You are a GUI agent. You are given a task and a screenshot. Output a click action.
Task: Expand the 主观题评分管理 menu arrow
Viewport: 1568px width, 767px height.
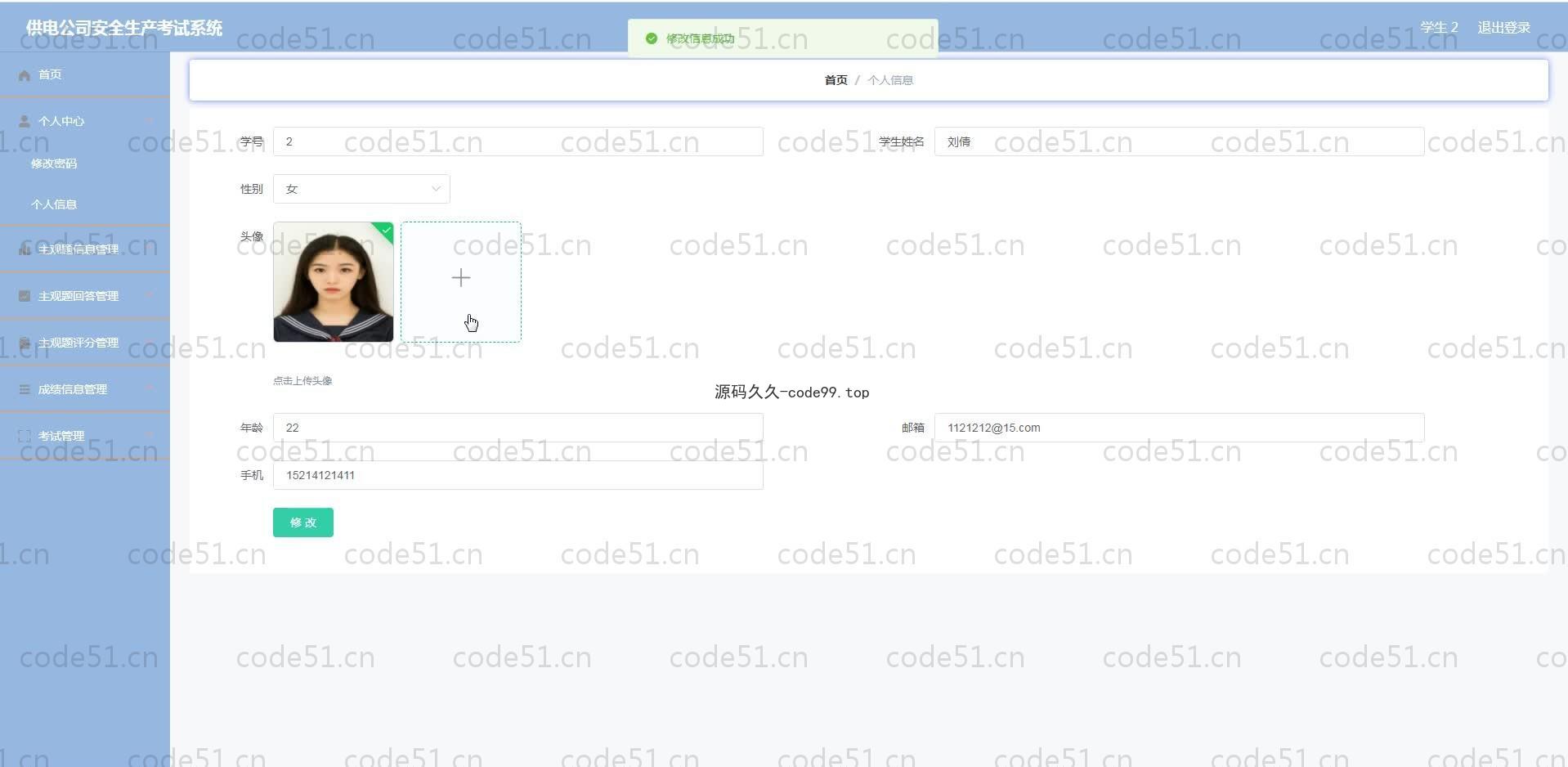tap(149, 343)
